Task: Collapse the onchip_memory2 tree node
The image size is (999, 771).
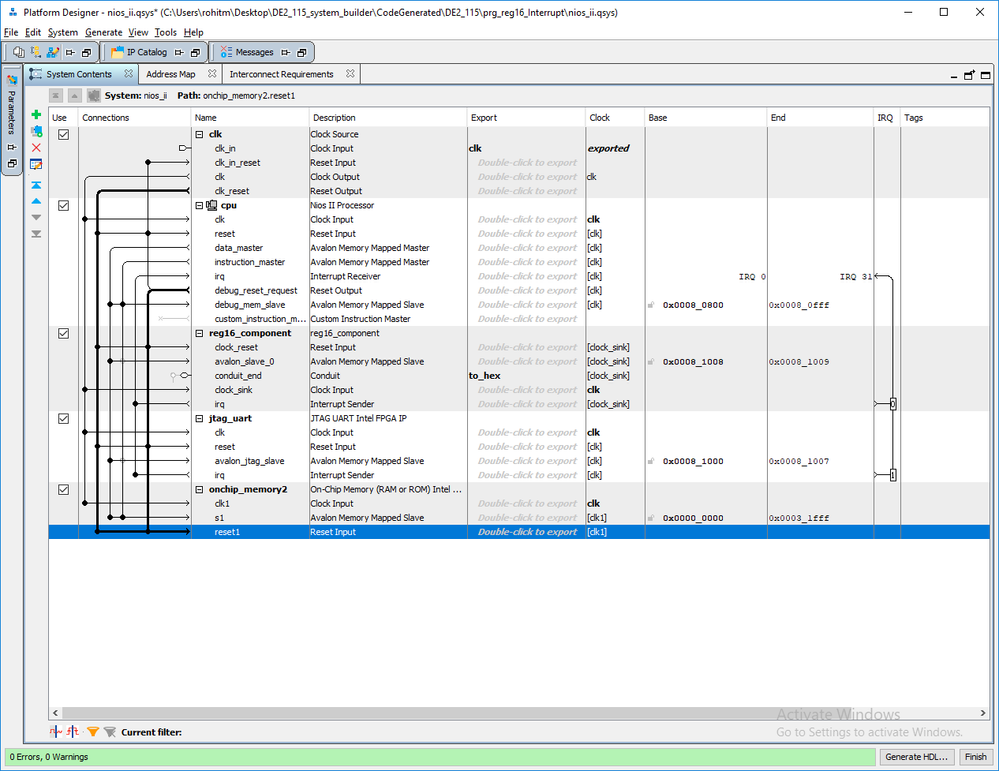Action: tap(199, 490)
